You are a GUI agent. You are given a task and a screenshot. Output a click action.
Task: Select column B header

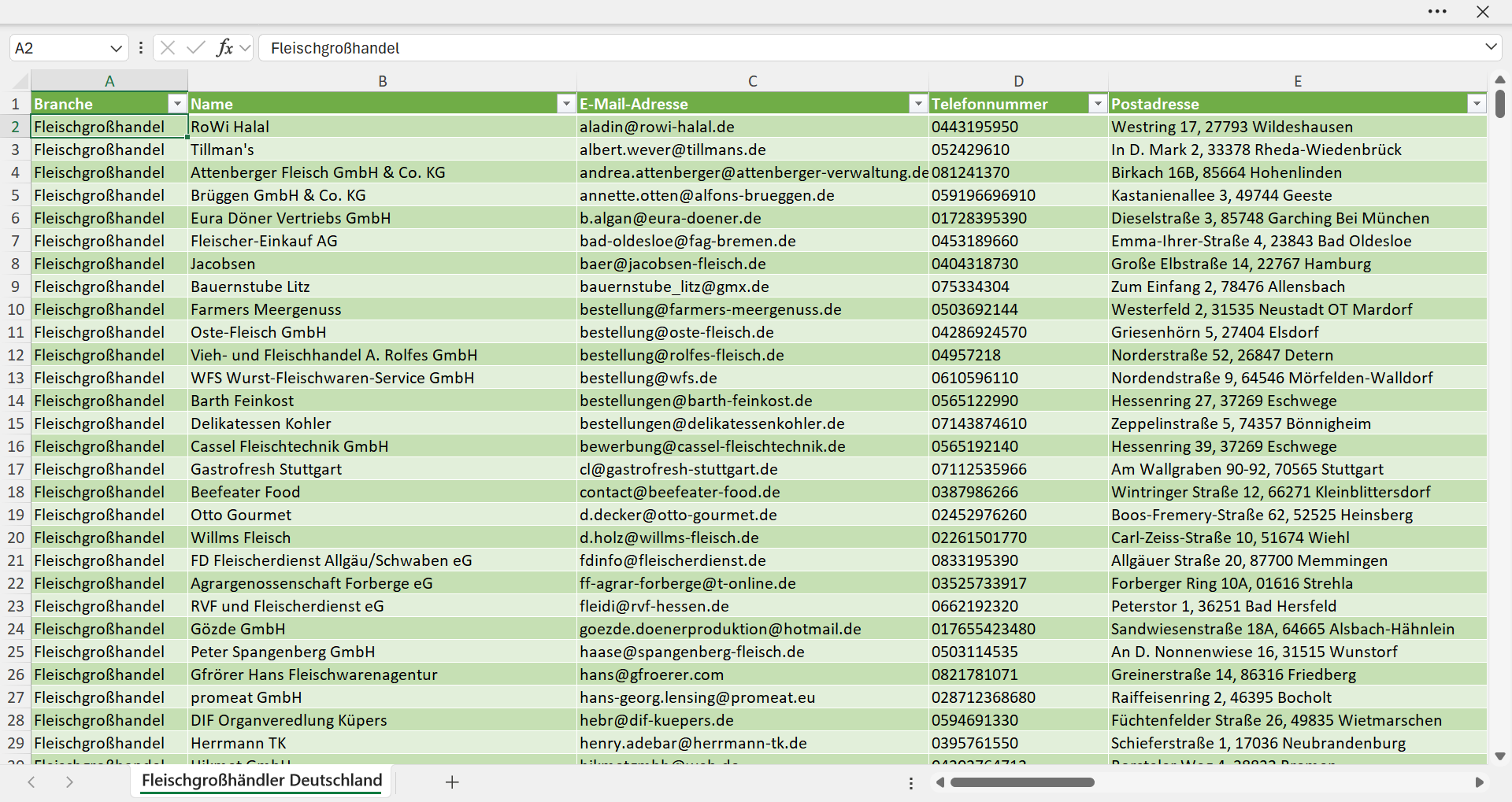coord(383,81)
